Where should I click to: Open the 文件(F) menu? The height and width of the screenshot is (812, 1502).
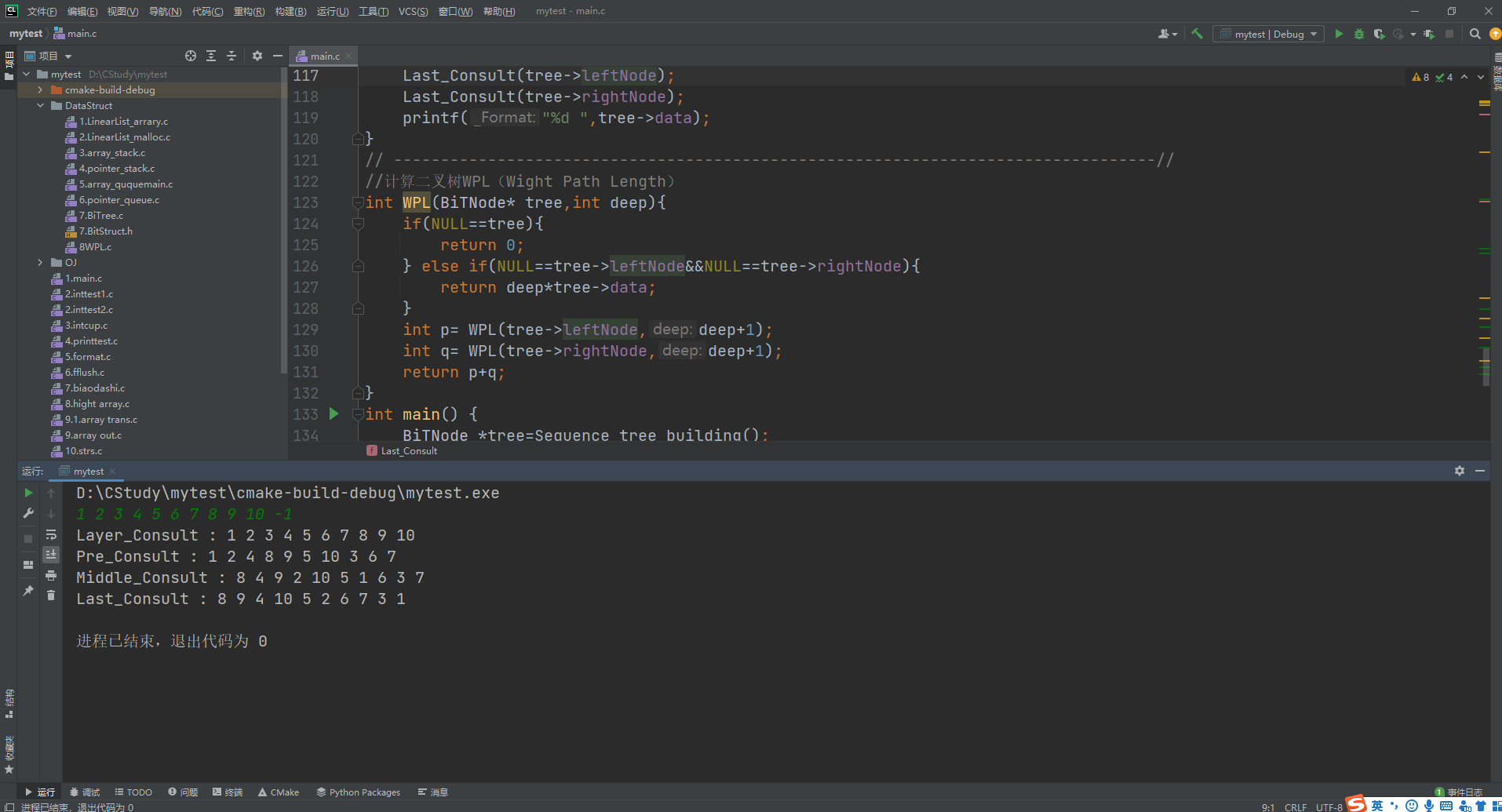pos(42,11)
